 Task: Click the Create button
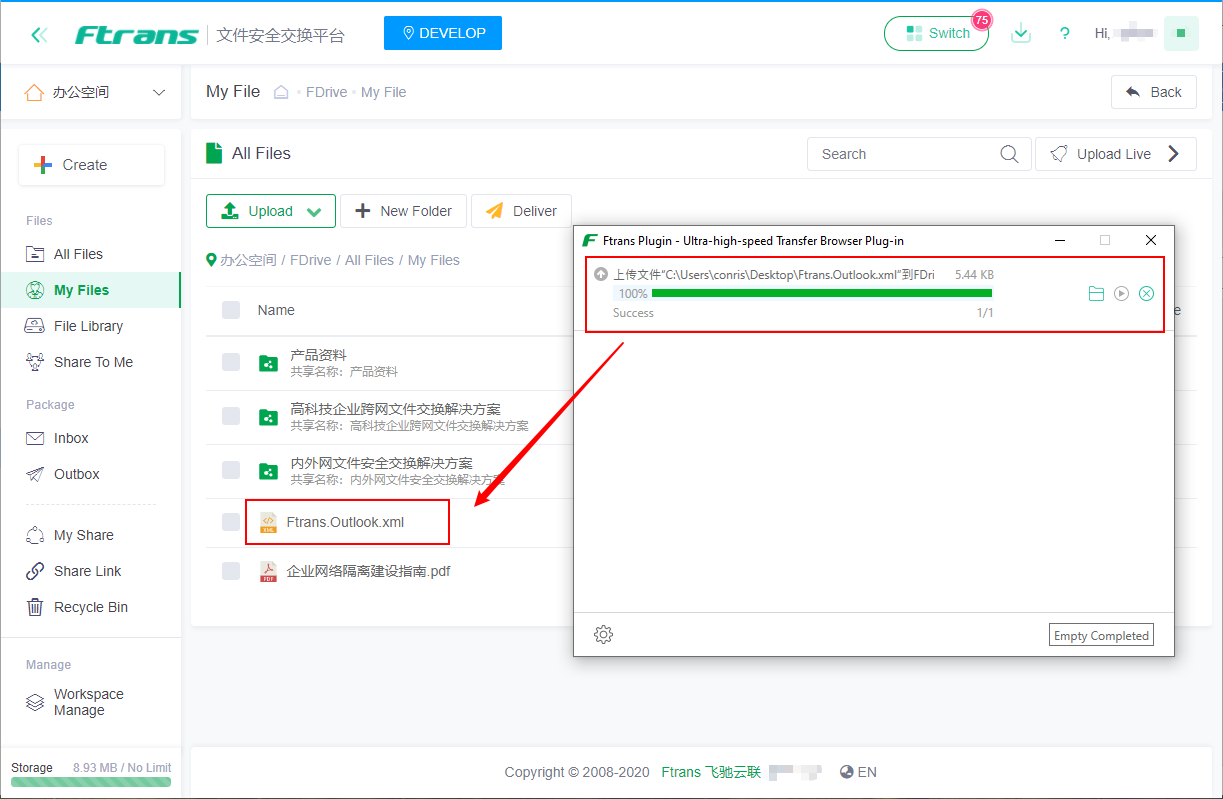coord(91,165)
